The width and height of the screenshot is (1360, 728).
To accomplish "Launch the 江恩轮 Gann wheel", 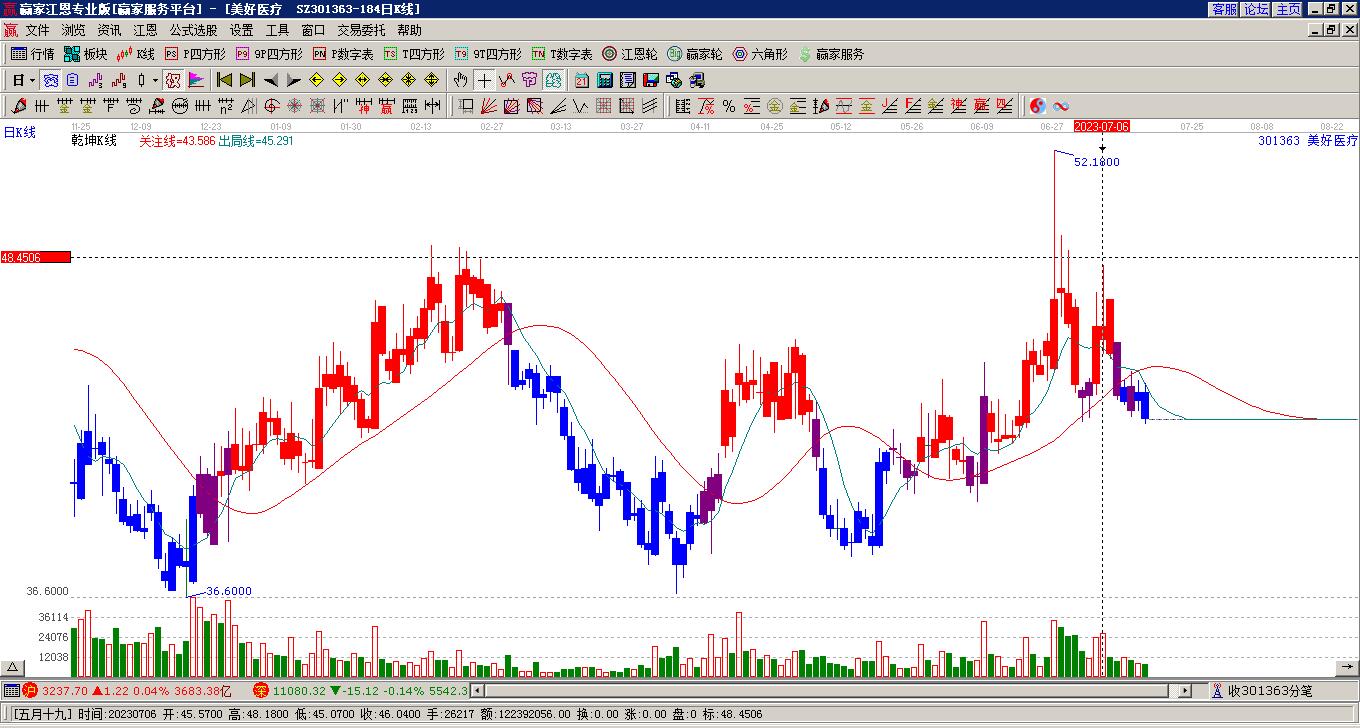I will tap(630, 54).
